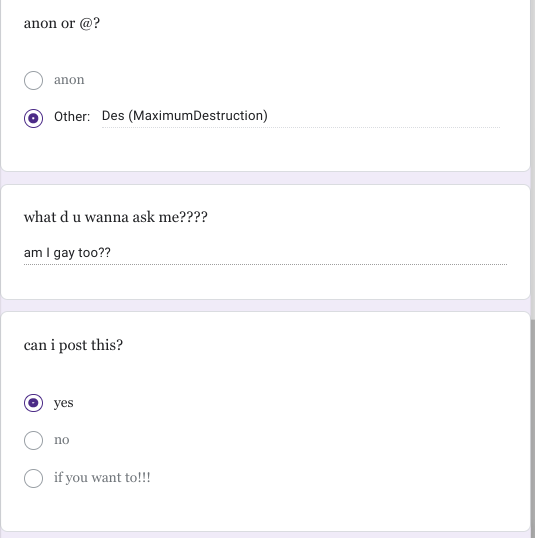Click the "if you want to!!!" label text
Screen dimensions: 535x538
pos(102,478)
